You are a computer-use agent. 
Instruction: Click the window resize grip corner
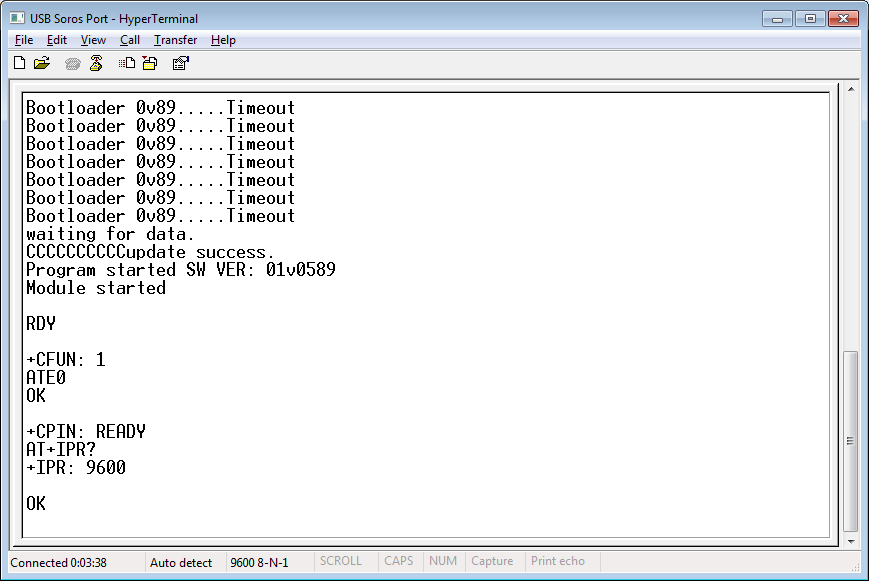[855, 567]
